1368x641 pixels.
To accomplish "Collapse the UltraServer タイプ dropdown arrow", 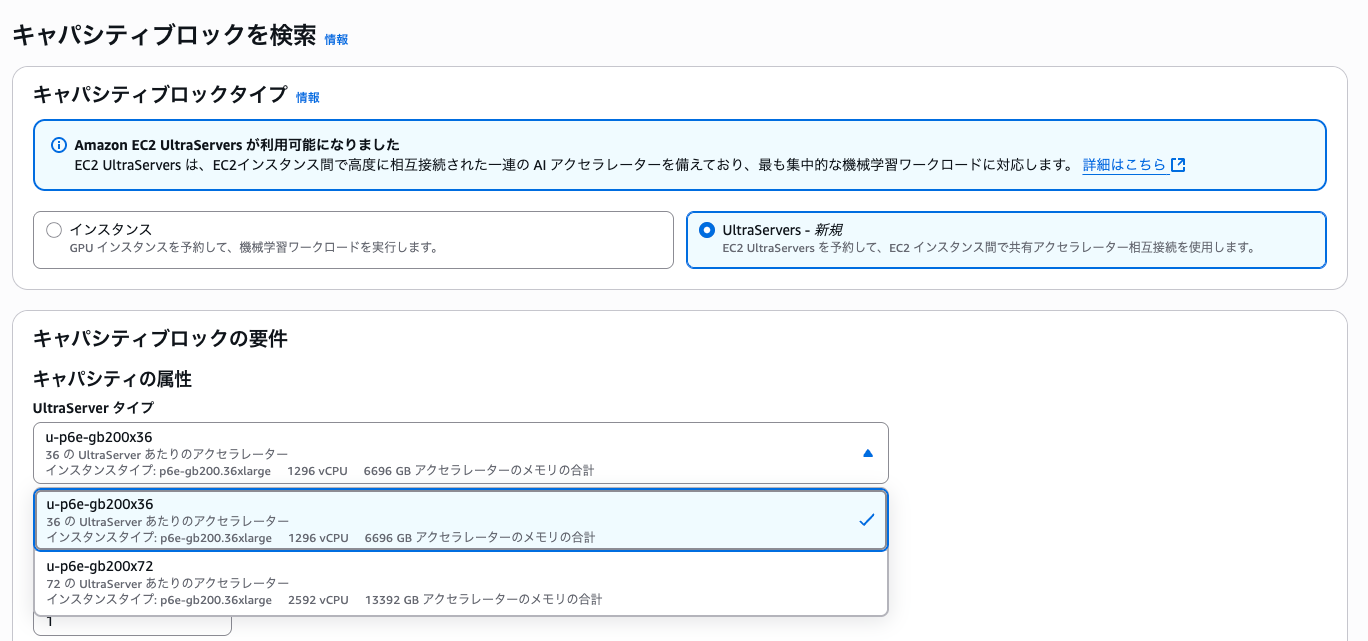I will click(868, 453).
